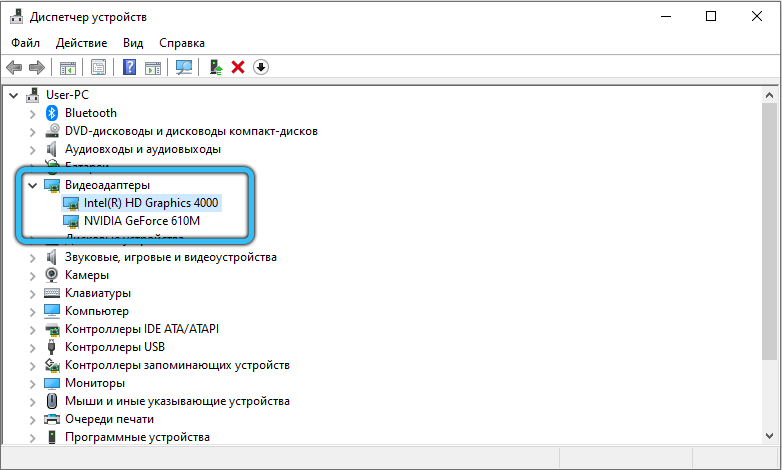This screenshot has height=470, width=782.
Task: Click the vertical scrollbar thumb
Action: (770, 231)
